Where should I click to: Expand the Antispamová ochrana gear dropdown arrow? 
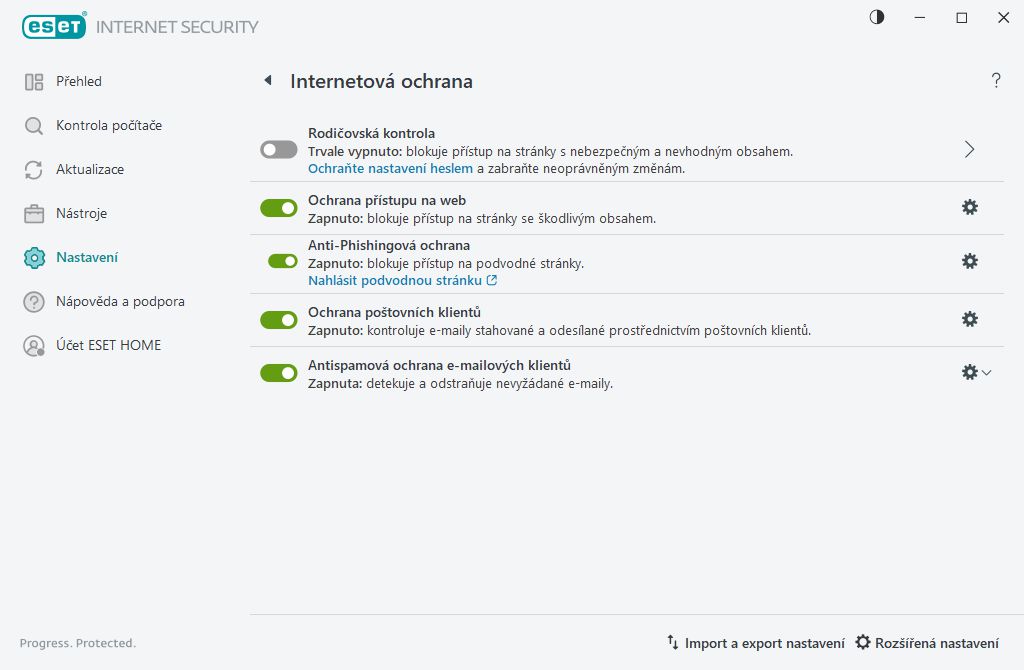coord(987,373)
